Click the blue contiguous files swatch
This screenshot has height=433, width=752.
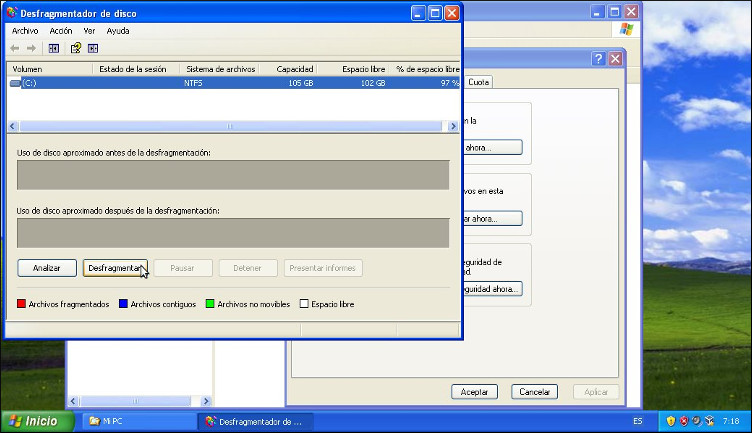coord(123,304)
